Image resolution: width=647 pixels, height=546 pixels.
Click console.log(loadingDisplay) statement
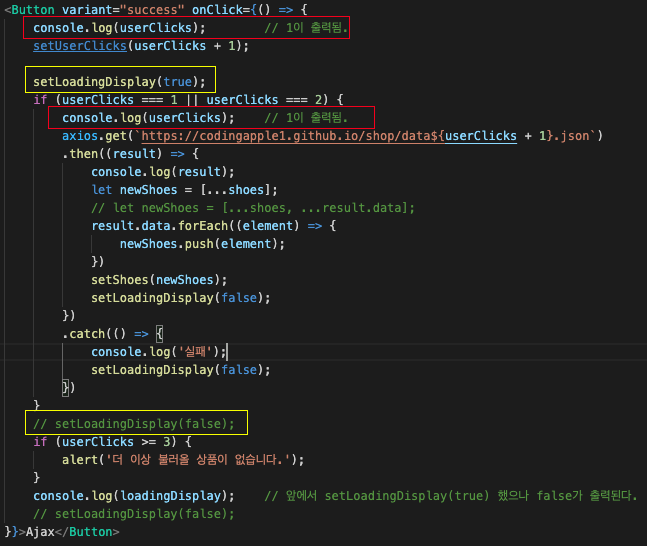(134, 496)
